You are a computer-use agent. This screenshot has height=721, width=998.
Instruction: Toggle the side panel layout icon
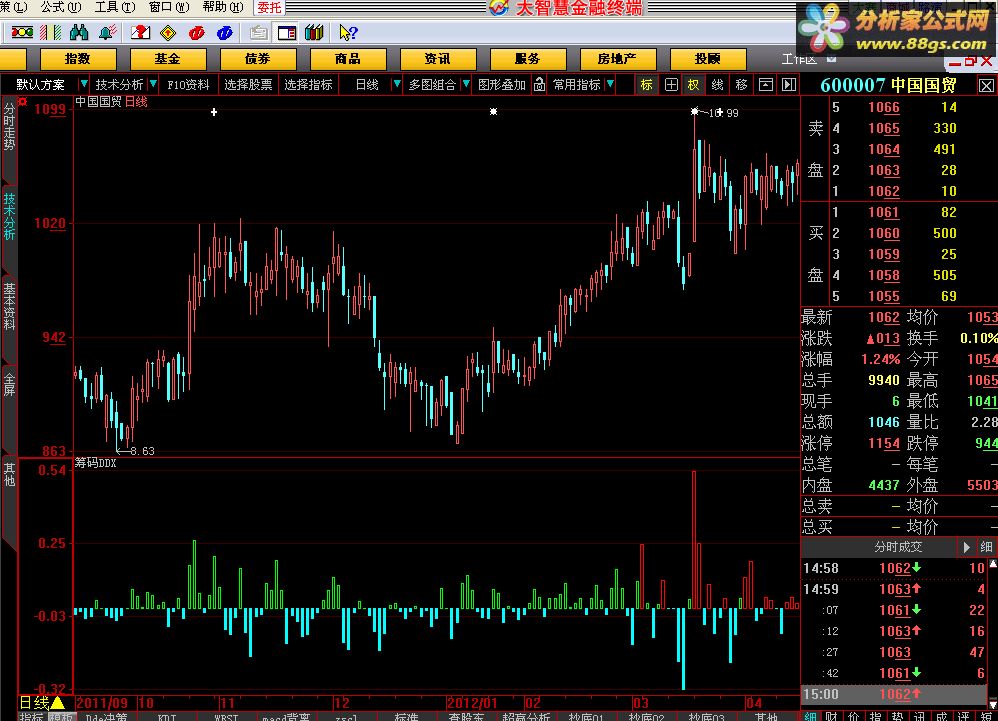pos(286,32)
